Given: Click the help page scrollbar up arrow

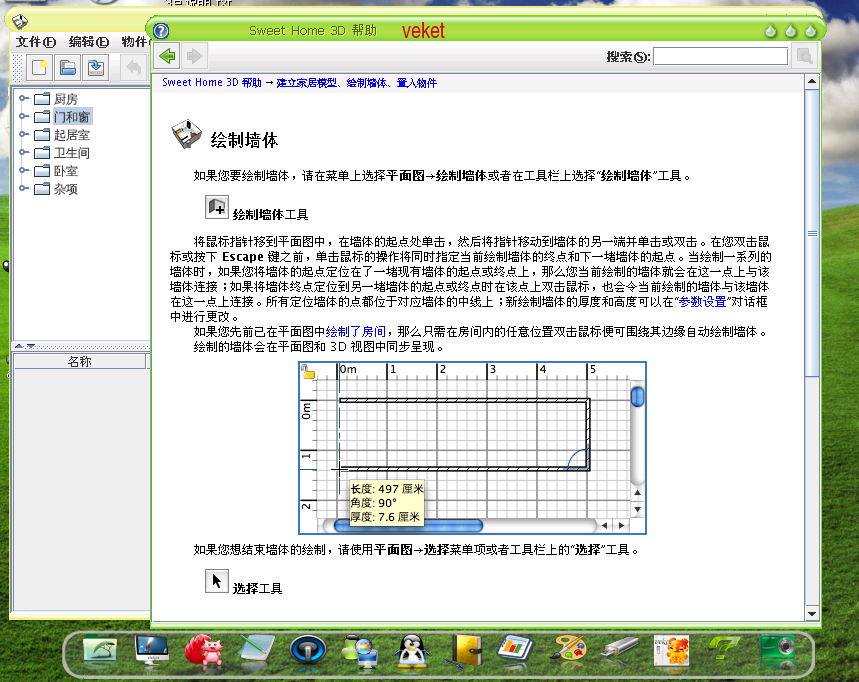Looking at the screenshot, I should pyautogui.click(x=812, y=82).
